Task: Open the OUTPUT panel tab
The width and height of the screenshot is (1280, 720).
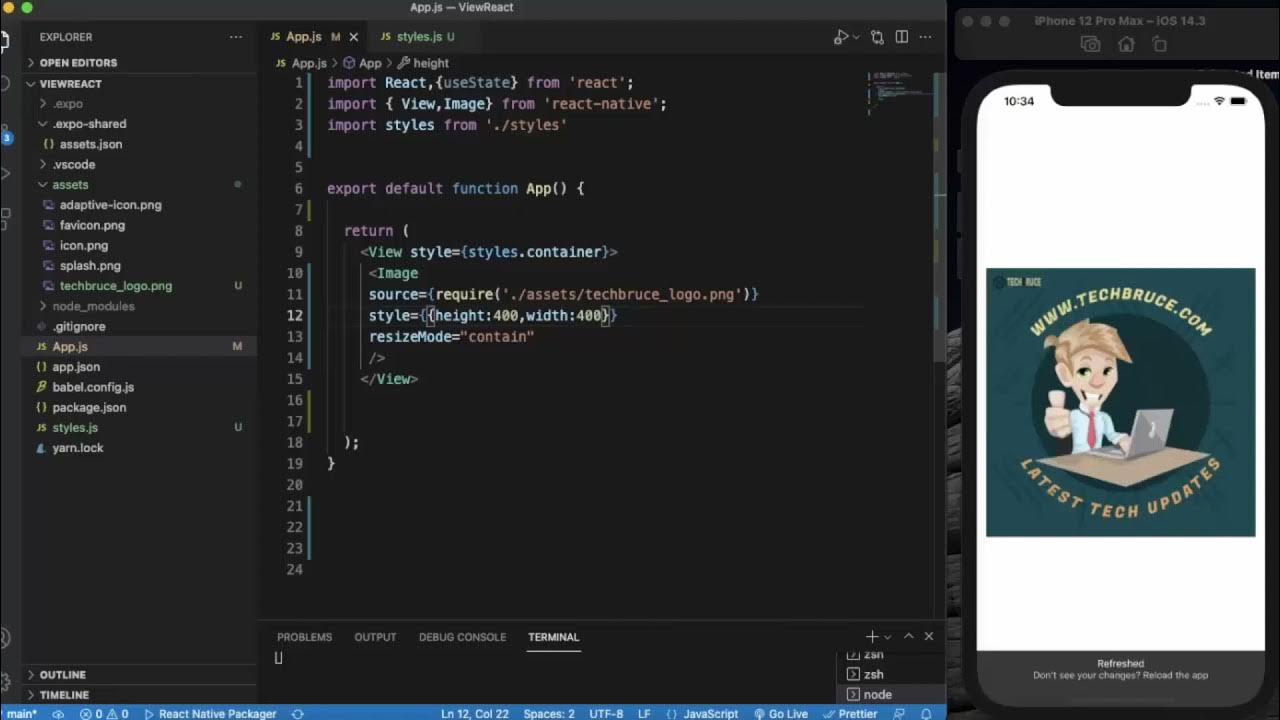Action: [375, 637]
